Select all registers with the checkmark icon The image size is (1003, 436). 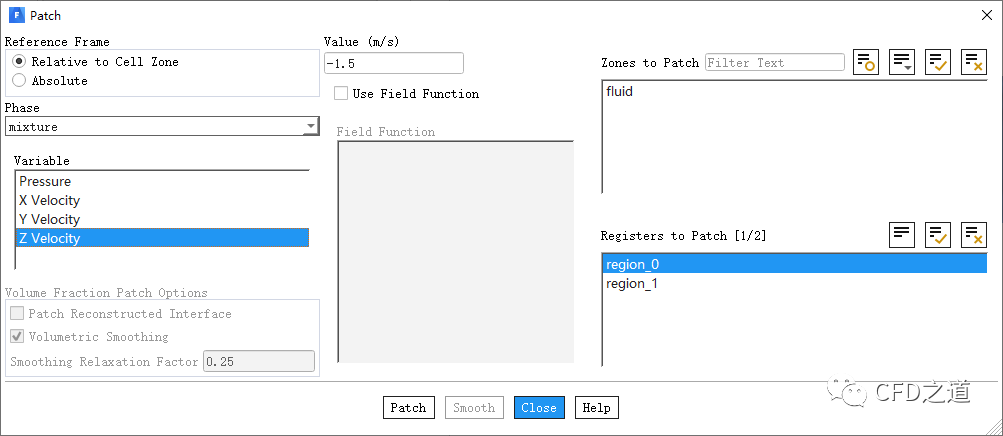tap(938, 234)
